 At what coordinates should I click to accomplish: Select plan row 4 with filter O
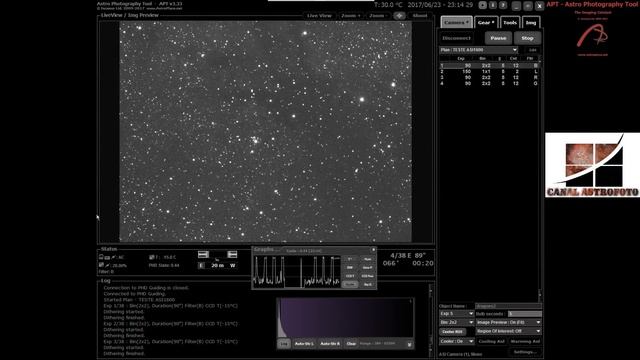pyautogui.click(x=489, y=83)
